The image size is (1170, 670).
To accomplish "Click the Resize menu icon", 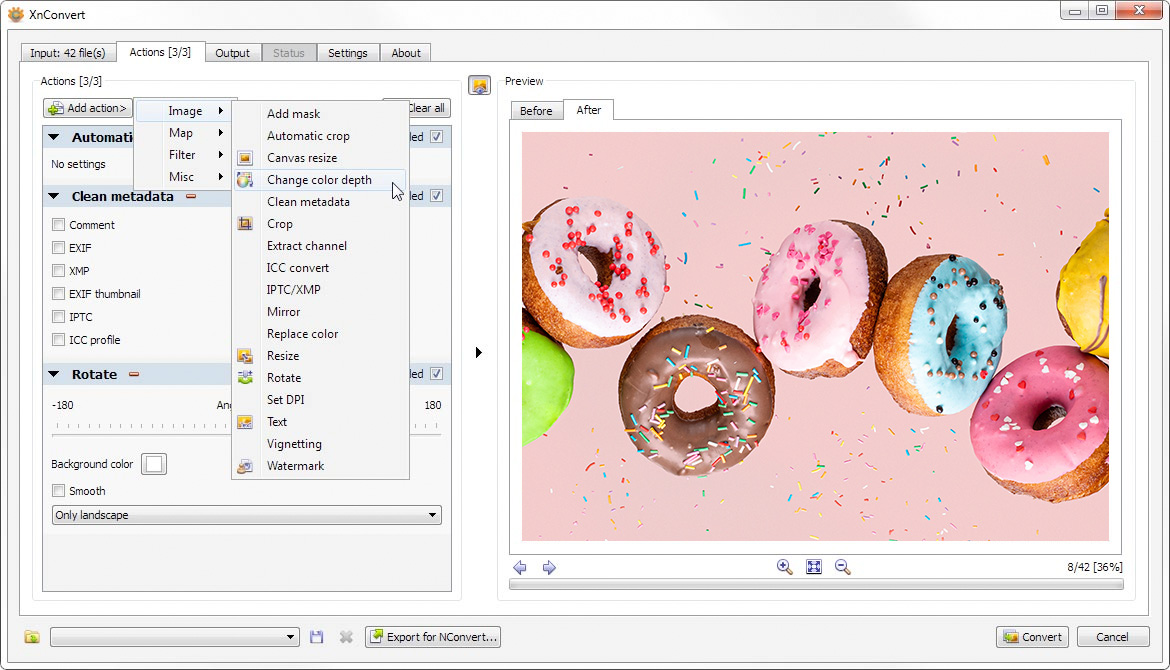I will click(245, 356).
